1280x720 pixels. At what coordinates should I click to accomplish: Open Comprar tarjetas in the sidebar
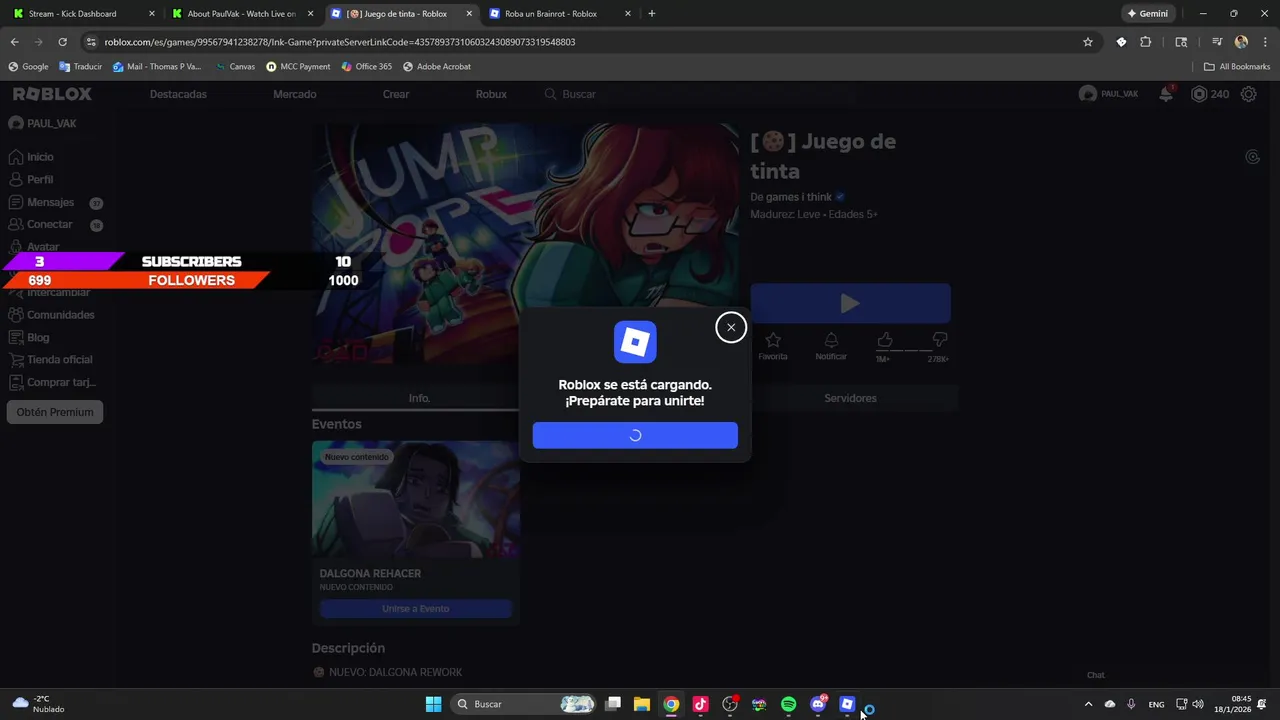[x=61, y=382]
